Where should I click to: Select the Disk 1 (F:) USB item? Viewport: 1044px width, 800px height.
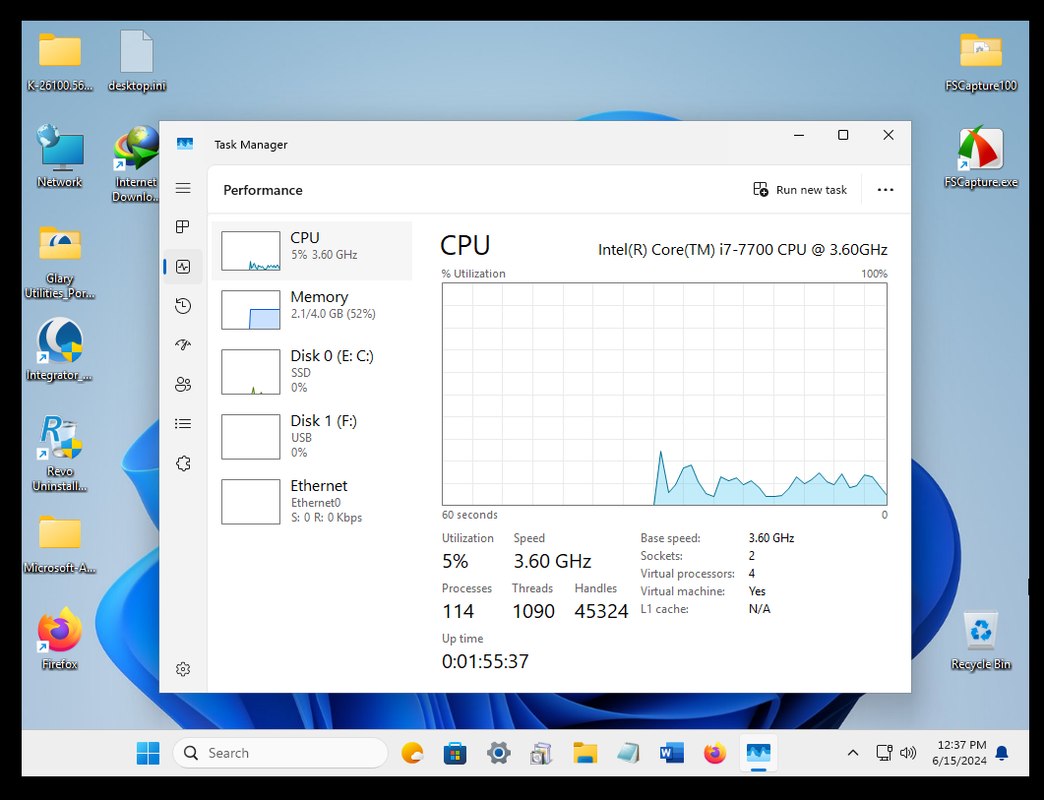(x=312, y=437)
